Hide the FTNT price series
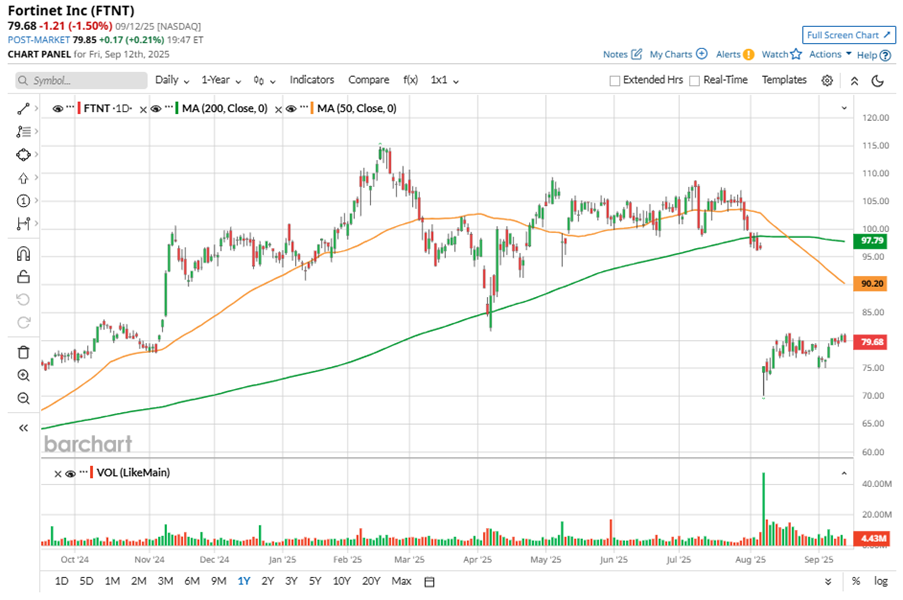903x600 pixels. 58,108
